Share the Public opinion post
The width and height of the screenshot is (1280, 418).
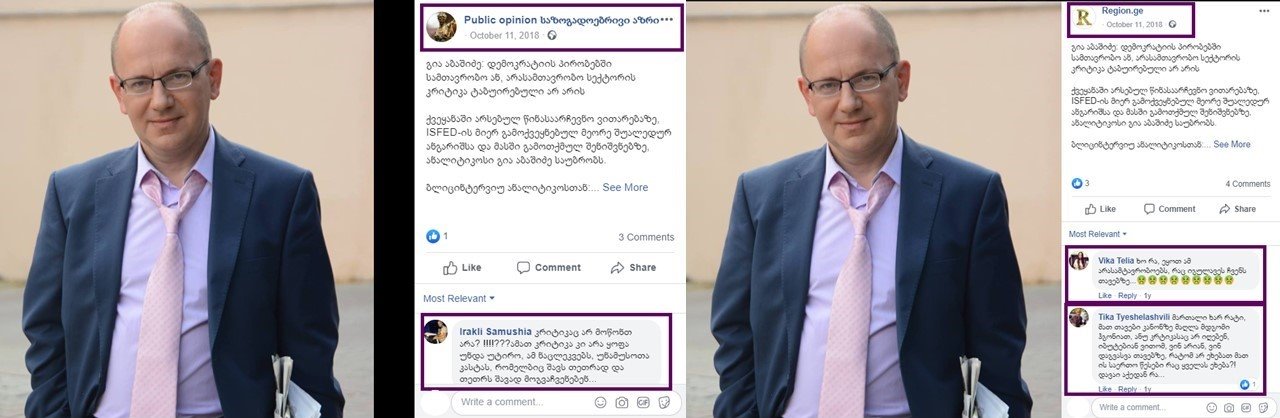633,268
